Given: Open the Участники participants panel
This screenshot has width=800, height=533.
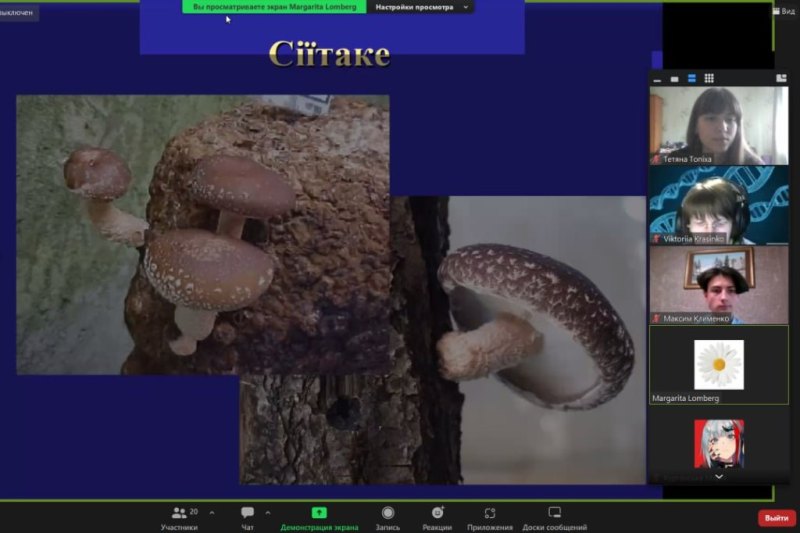Looking at the screenshot, I should 179,517.
